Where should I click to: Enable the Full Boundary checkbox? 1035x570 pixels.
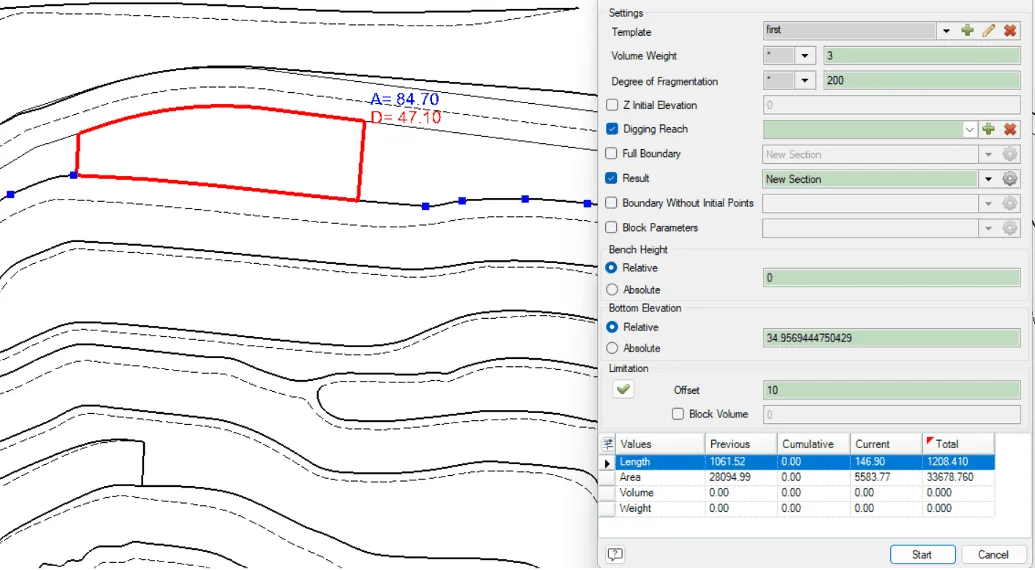pos(612,153)
